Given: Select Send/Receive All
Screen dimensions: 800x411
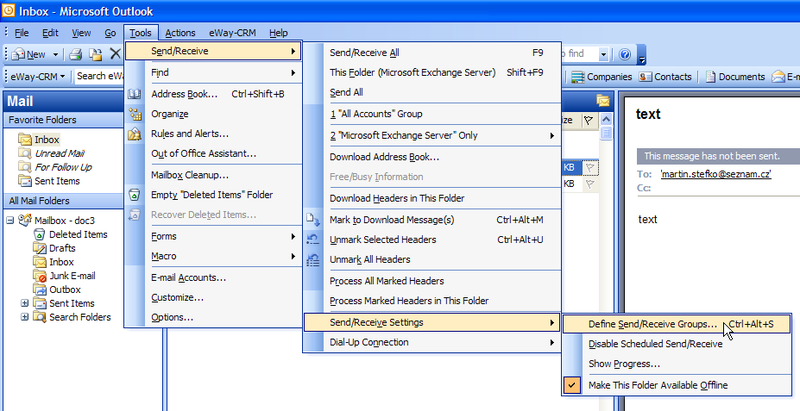Looking at the screenshot, I should [x=433, y=53].
